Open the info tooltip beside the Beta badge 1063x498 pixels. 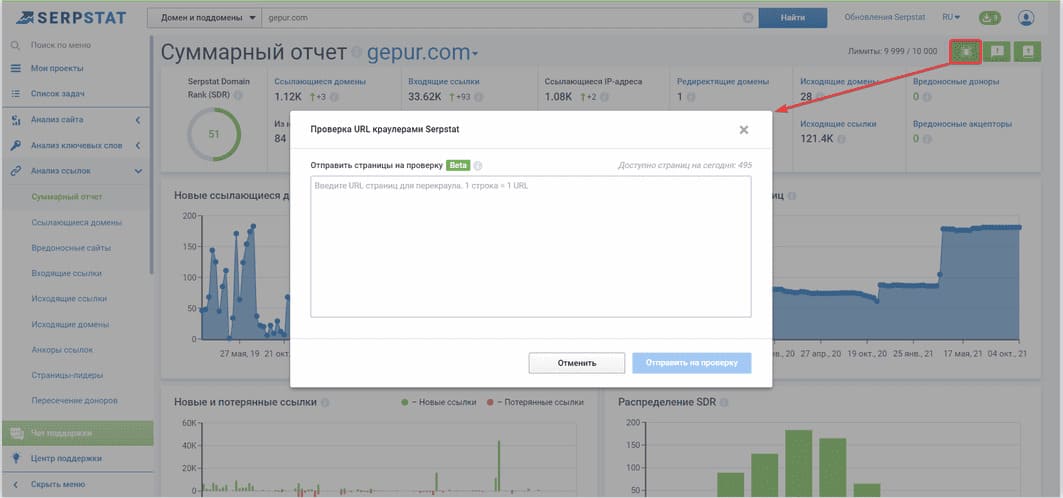tap(478, 165)
